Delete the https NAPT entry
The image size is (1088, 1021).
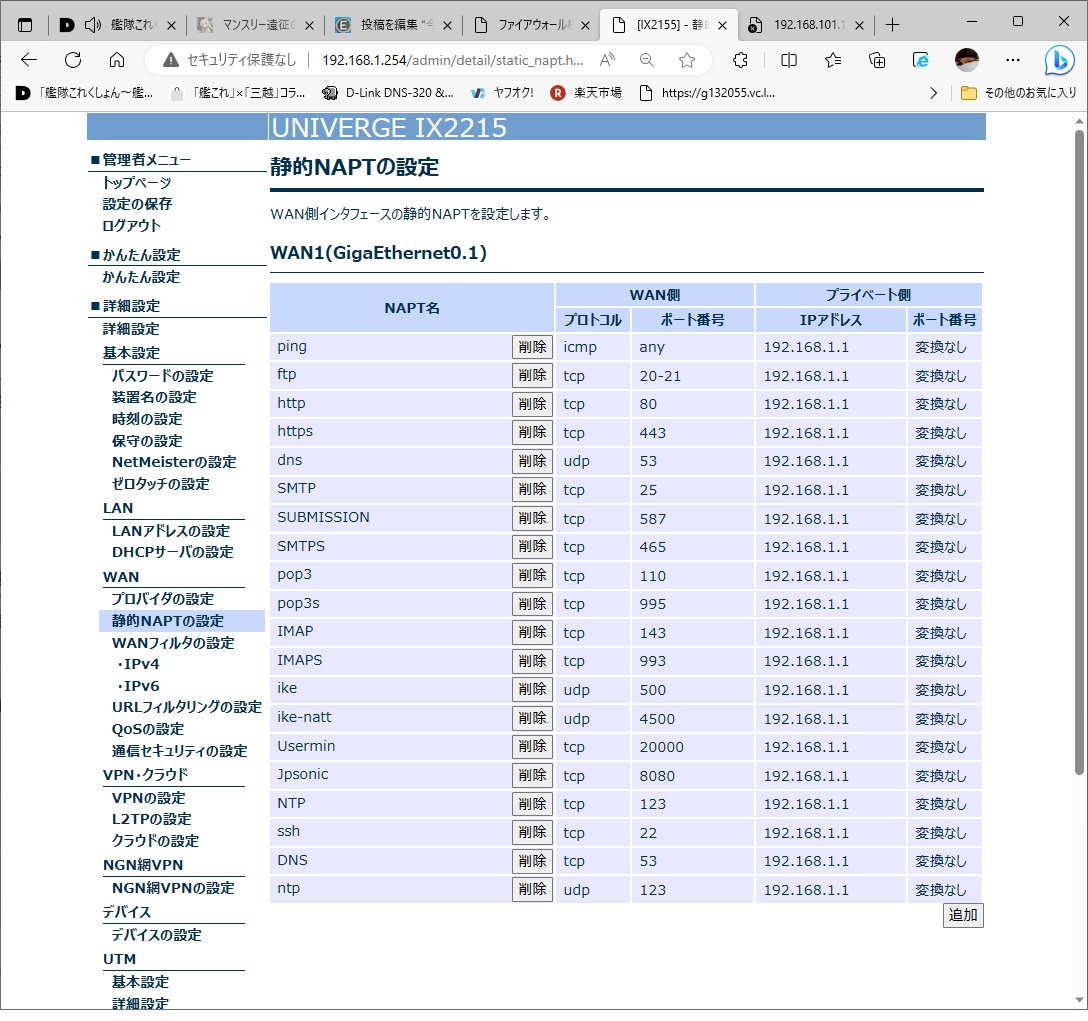[x=532, y=432]
